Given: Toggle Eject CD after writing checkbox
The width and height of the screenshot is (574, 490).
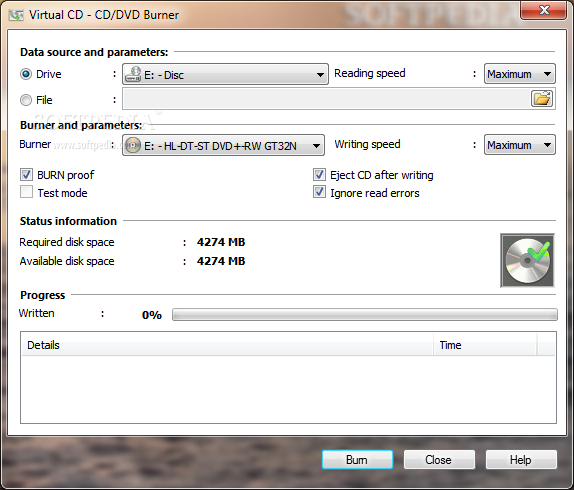Looking at the screenshot, I should tap(319, 175).
